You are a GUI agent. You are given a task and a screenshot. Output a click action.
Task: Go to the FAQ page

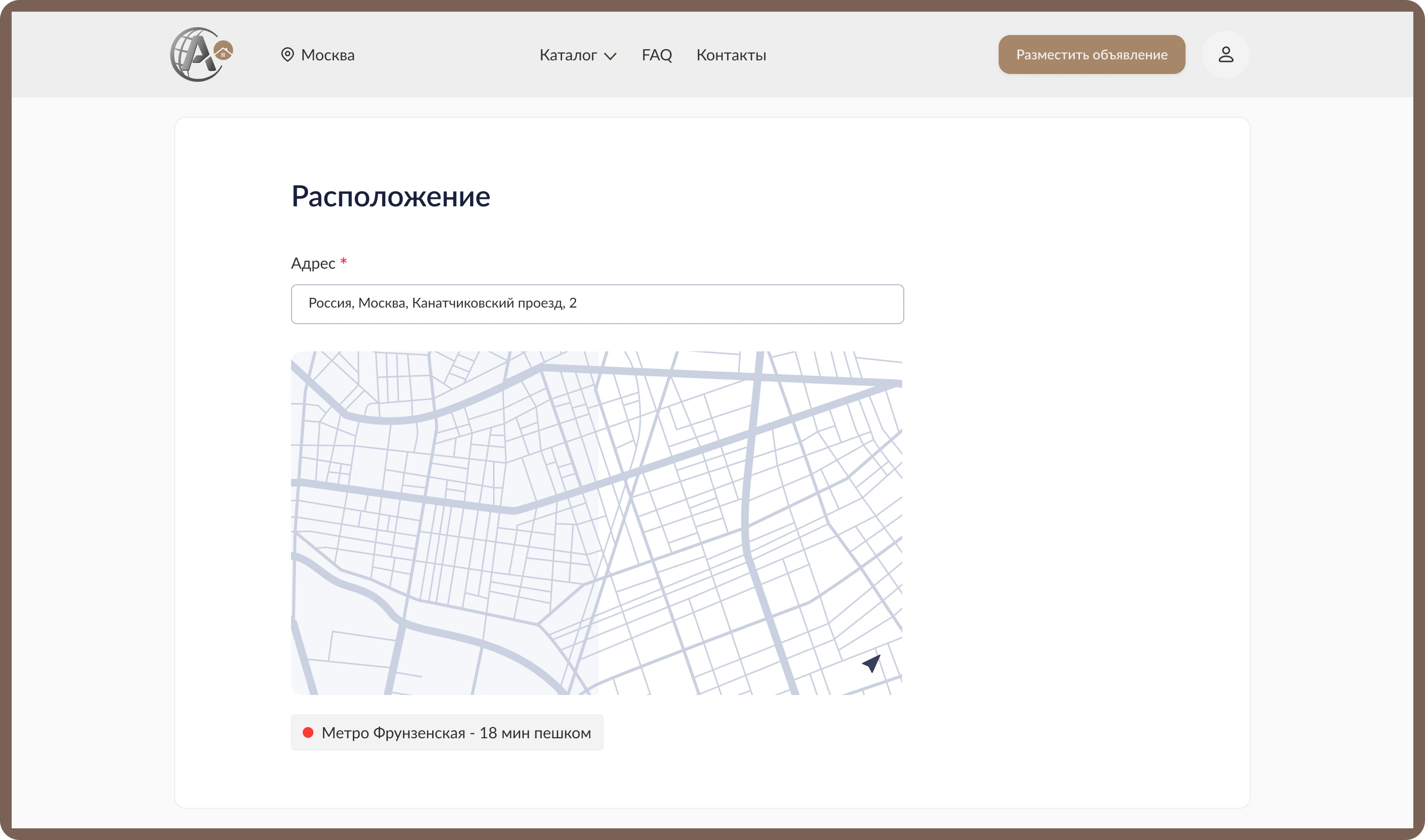[657, 55]
